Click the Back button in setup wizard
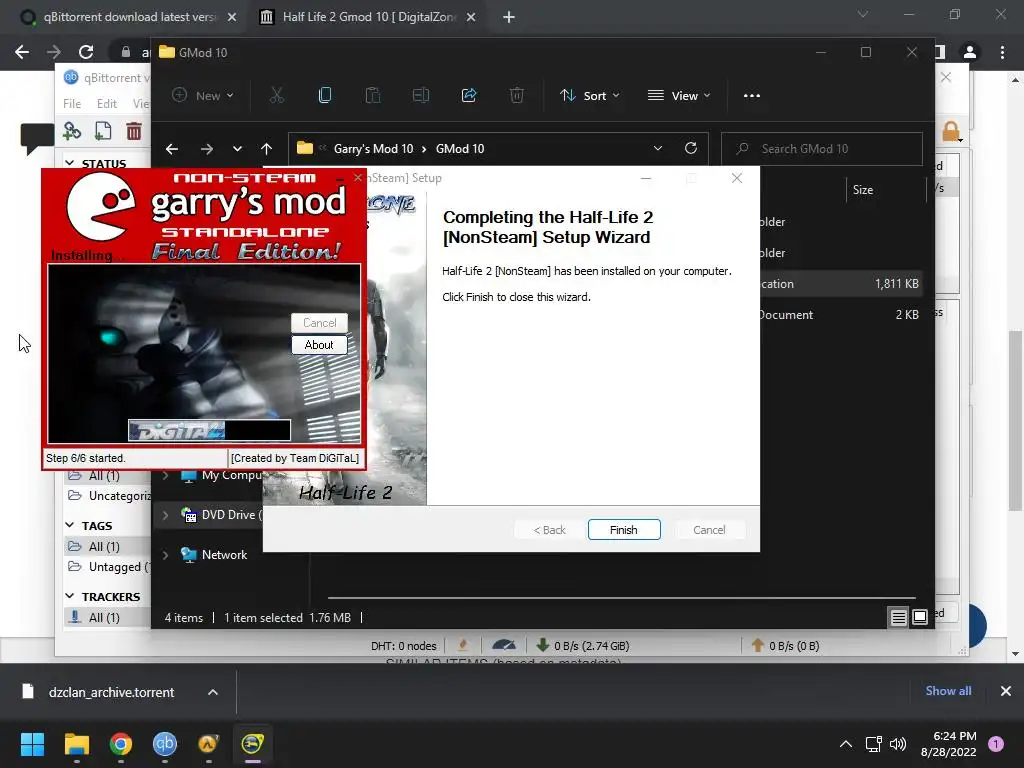This screenshot has height=768, width=1024. (549, 530)
